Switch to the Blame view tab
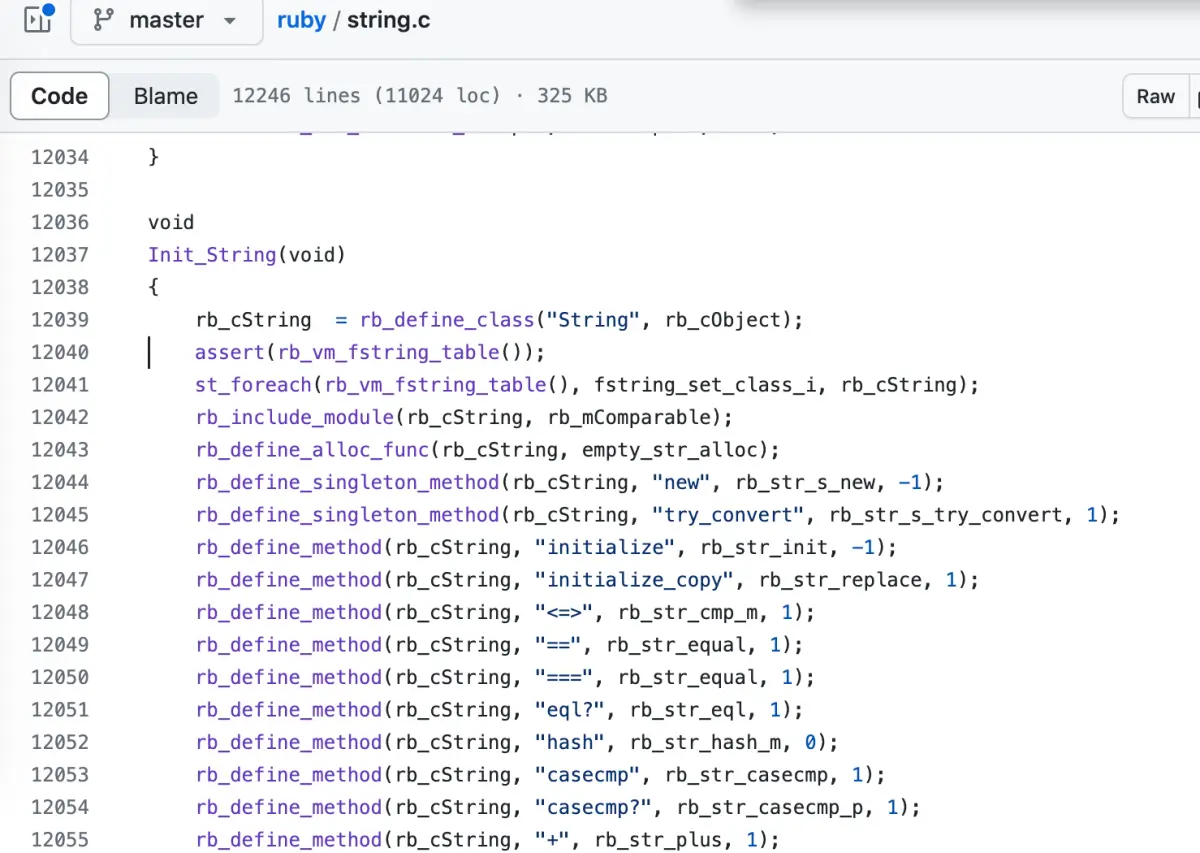This screenshot has width=1200, height=853. point(165,96)
